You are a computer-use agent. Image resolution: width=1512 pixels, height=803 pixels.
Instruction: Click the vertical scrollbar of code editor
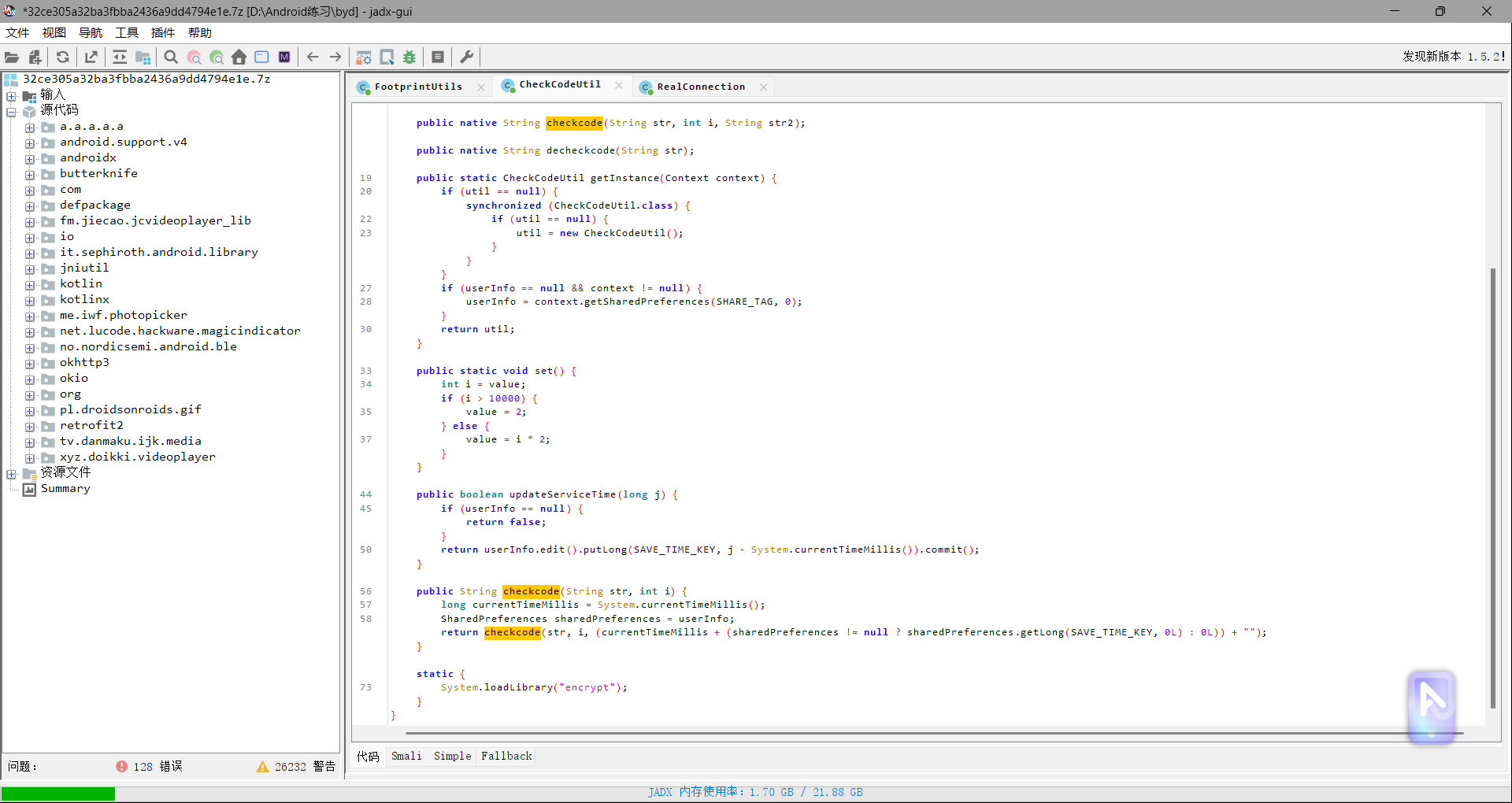(1492, 488)
